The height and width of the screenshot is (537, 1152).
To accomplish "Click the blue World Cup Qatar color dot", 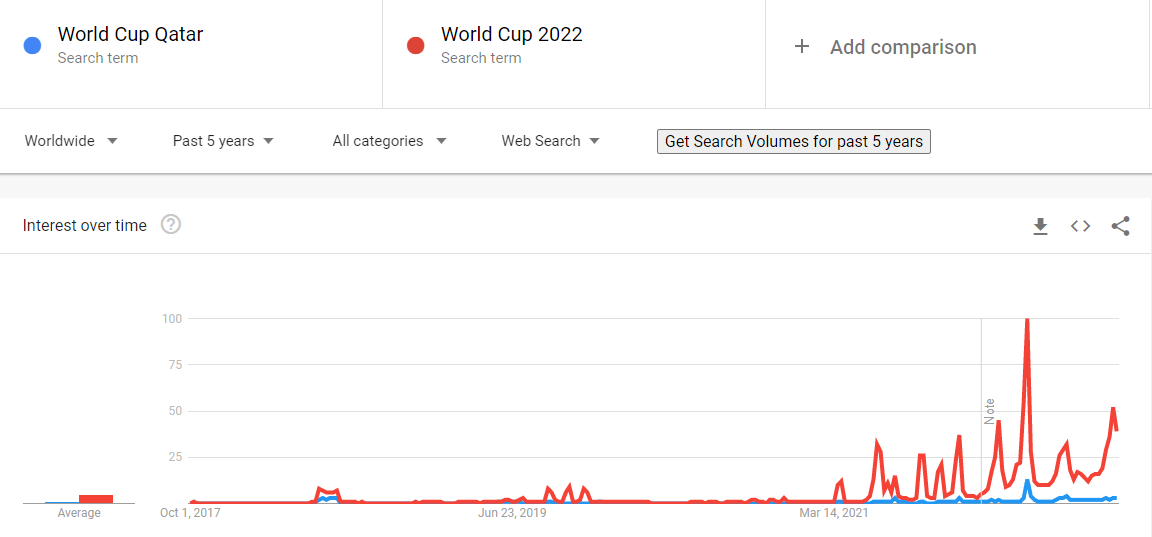I will [32, 46].
